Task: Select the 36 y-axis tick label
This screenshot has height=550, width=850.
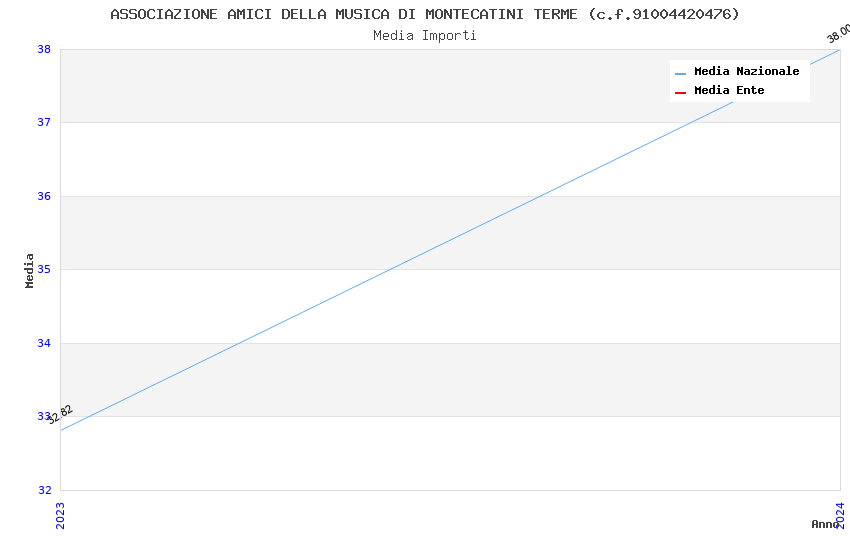Action: point(44,196)
